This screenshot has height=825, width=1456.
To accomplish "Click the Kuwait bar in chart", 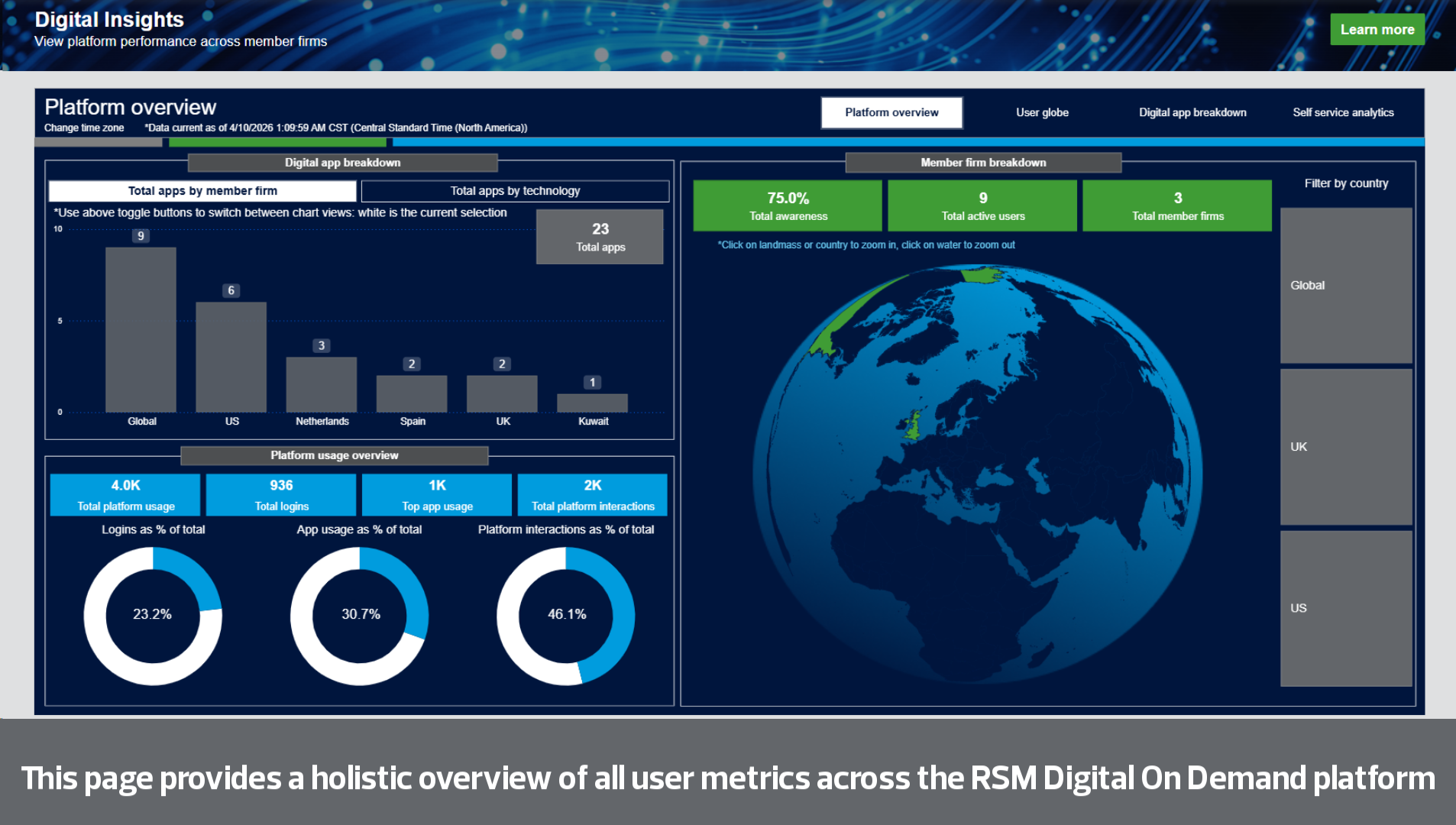I will (x=592, y=403).
